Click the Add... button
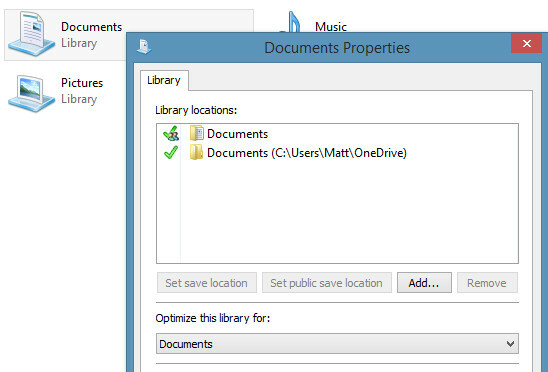The image size is (548, 372). point(424,283)
